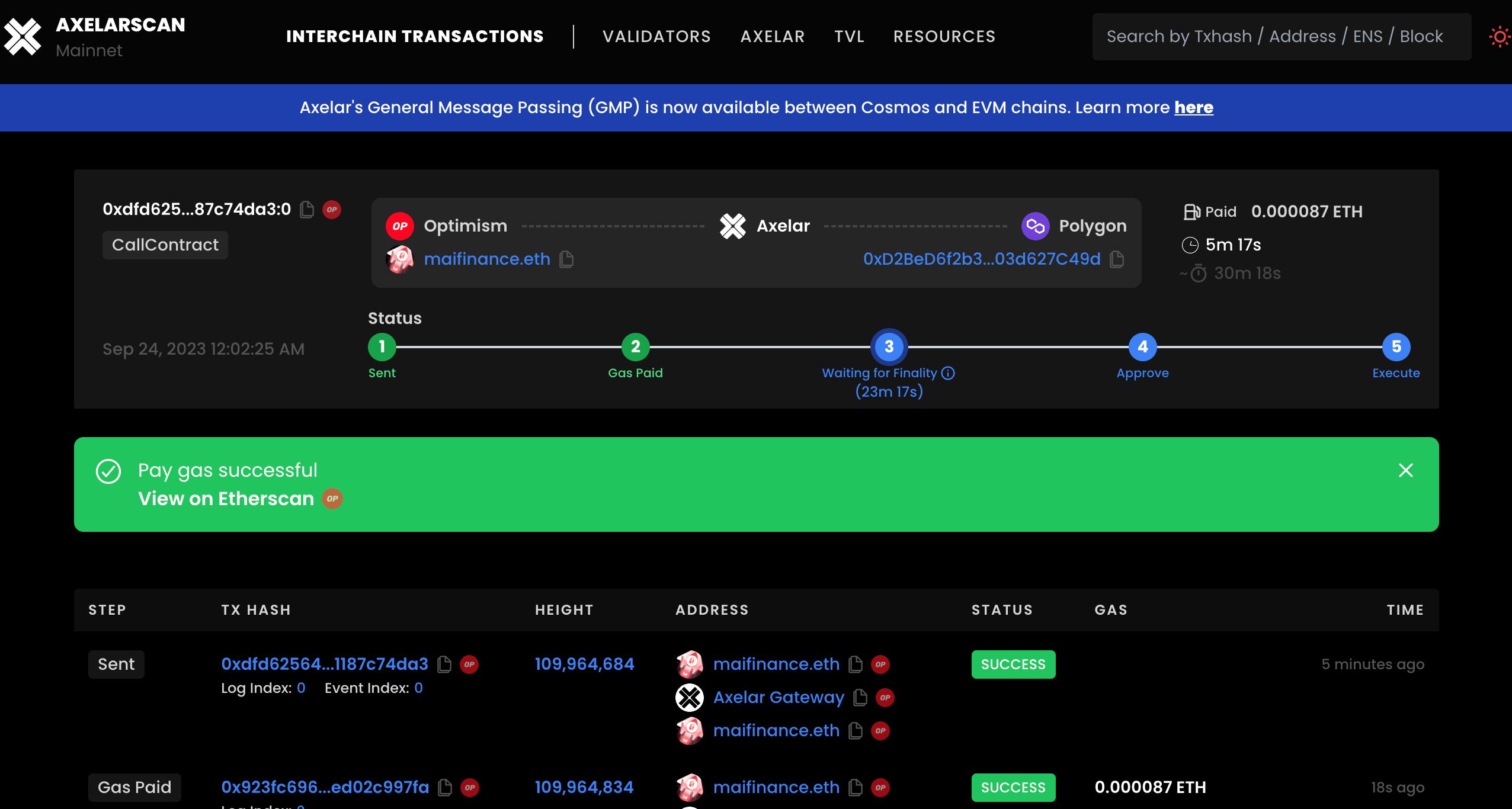This screenshot has width=1512, height=809.
Task: Focus the Txhash search field
Action: pos(1282,37)
